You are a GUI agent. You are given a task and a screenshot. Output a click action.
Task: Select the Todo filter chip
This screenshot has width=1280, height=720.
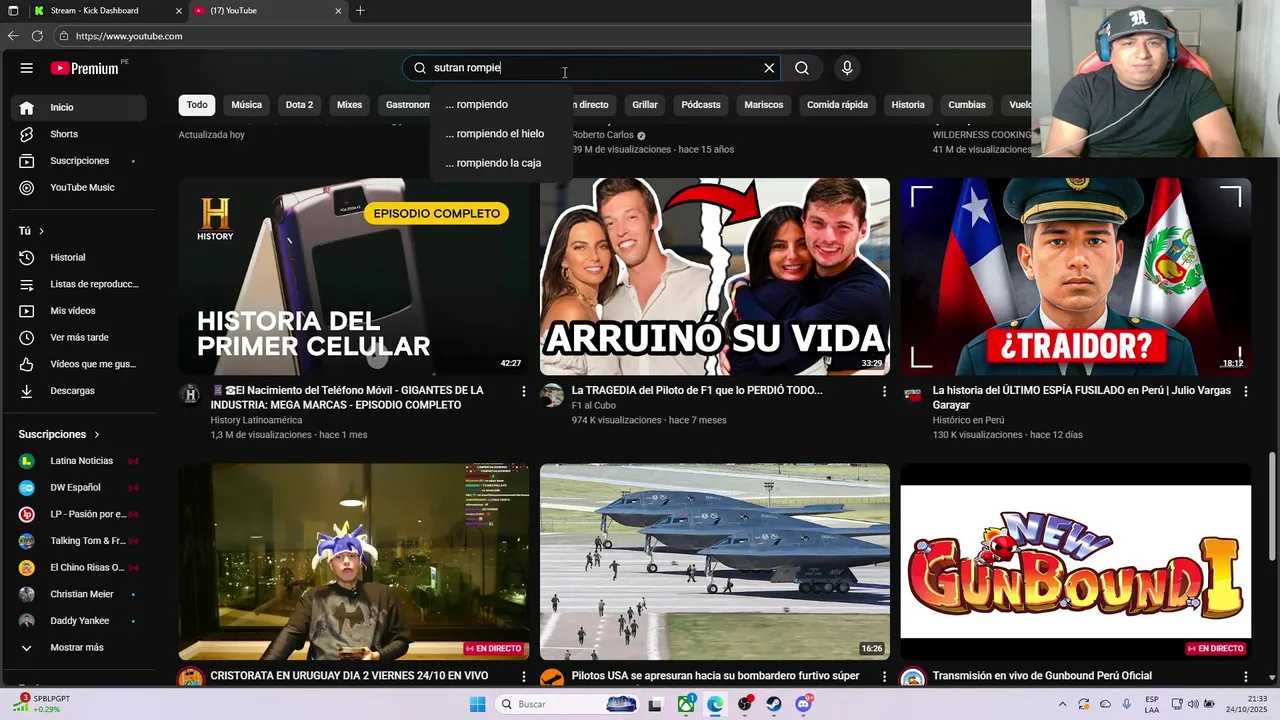pyautogui.click(x=197, y=104)
